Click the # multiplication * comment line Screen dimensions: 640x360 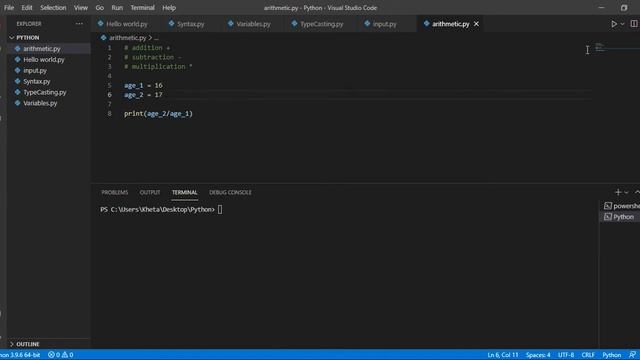(x=158, y=67)
